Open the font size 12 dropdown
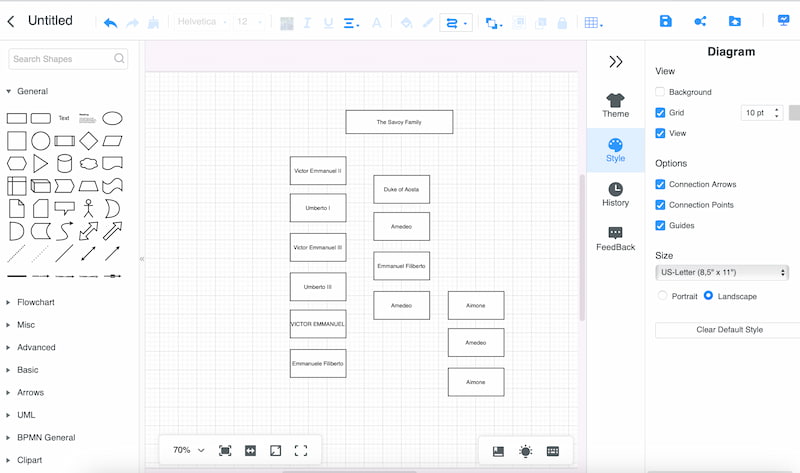 [249, 21]
